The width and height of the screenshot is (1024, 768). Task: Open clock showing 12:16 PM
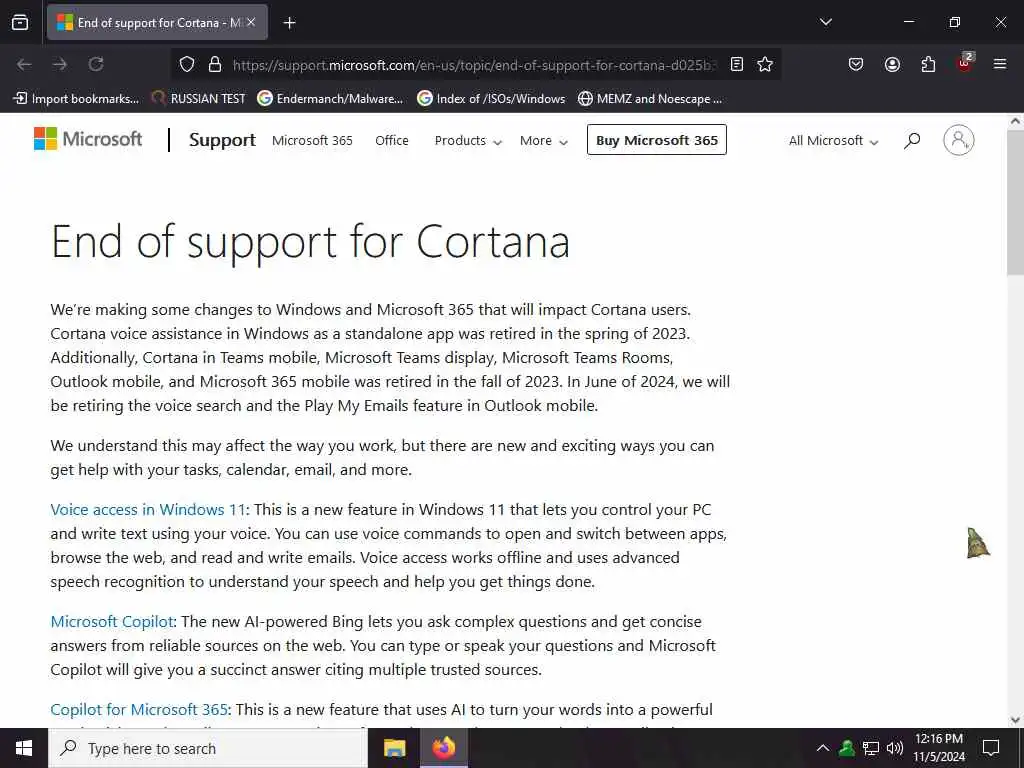pyautogui.click(x=938, y=748)
